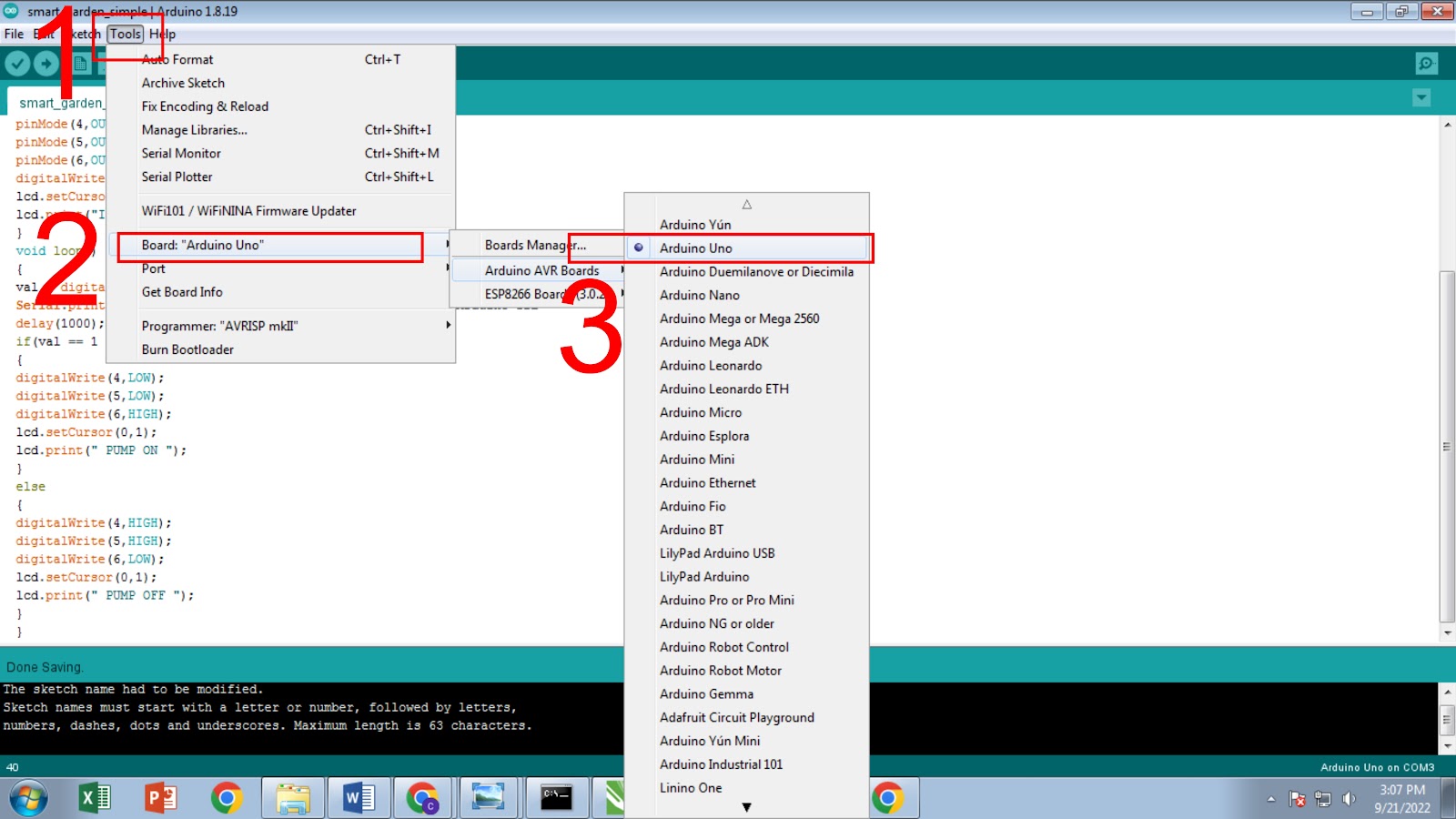Show hidden system tray icons
The image size is (1456, 819).
tap(1271, 799)
